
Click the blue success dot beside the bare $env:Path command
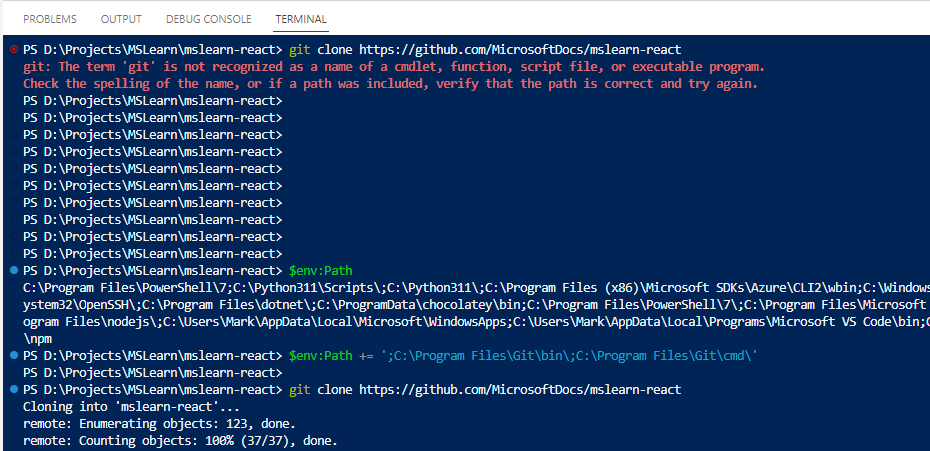click(x=12, y=270)
